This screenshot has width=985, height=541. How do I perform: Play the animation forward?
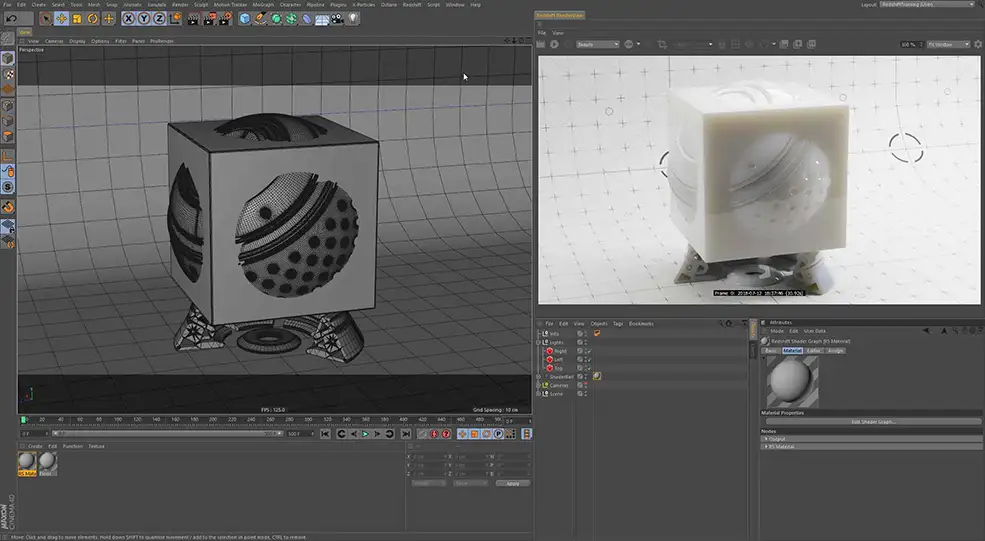tap(366, 434)
